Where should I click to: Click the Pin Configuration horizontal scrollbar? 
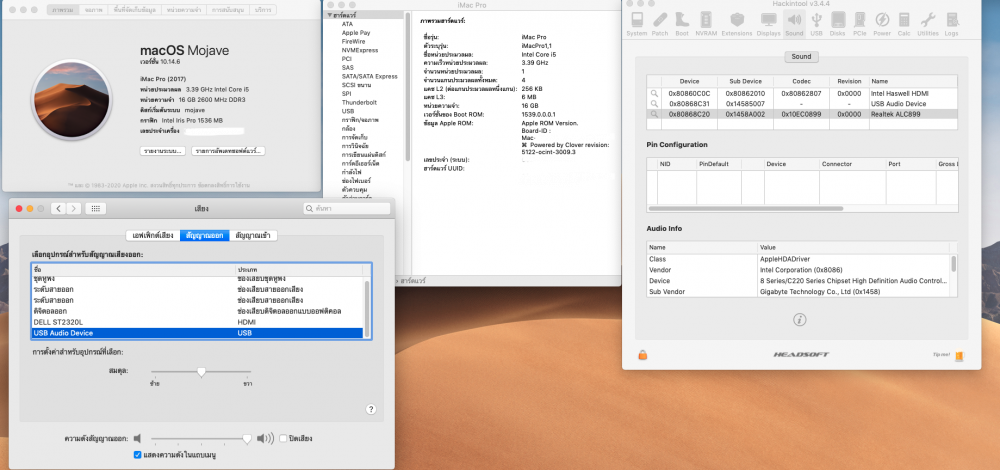(745, 209)
